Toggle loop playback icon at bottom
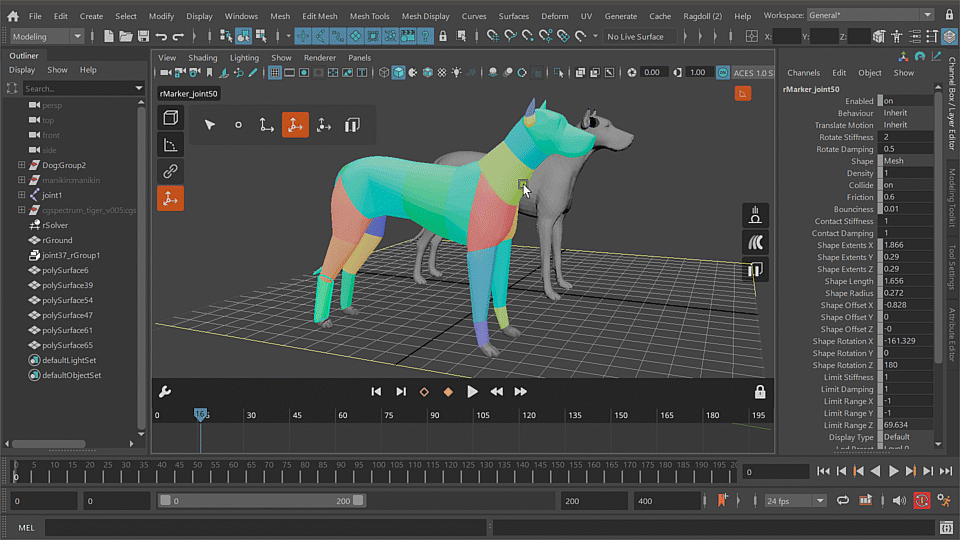Image resolution: width=960 pixels, height=540 pixels. click(843, 501)
